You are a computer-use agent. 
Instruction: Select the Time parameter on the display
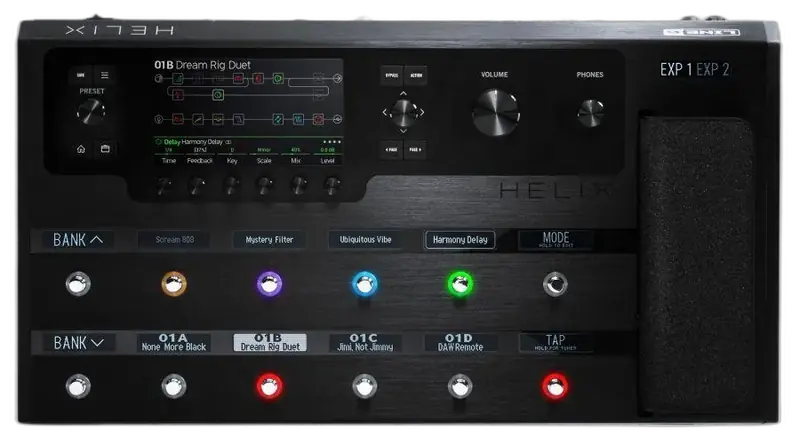(x=169, y=156)
